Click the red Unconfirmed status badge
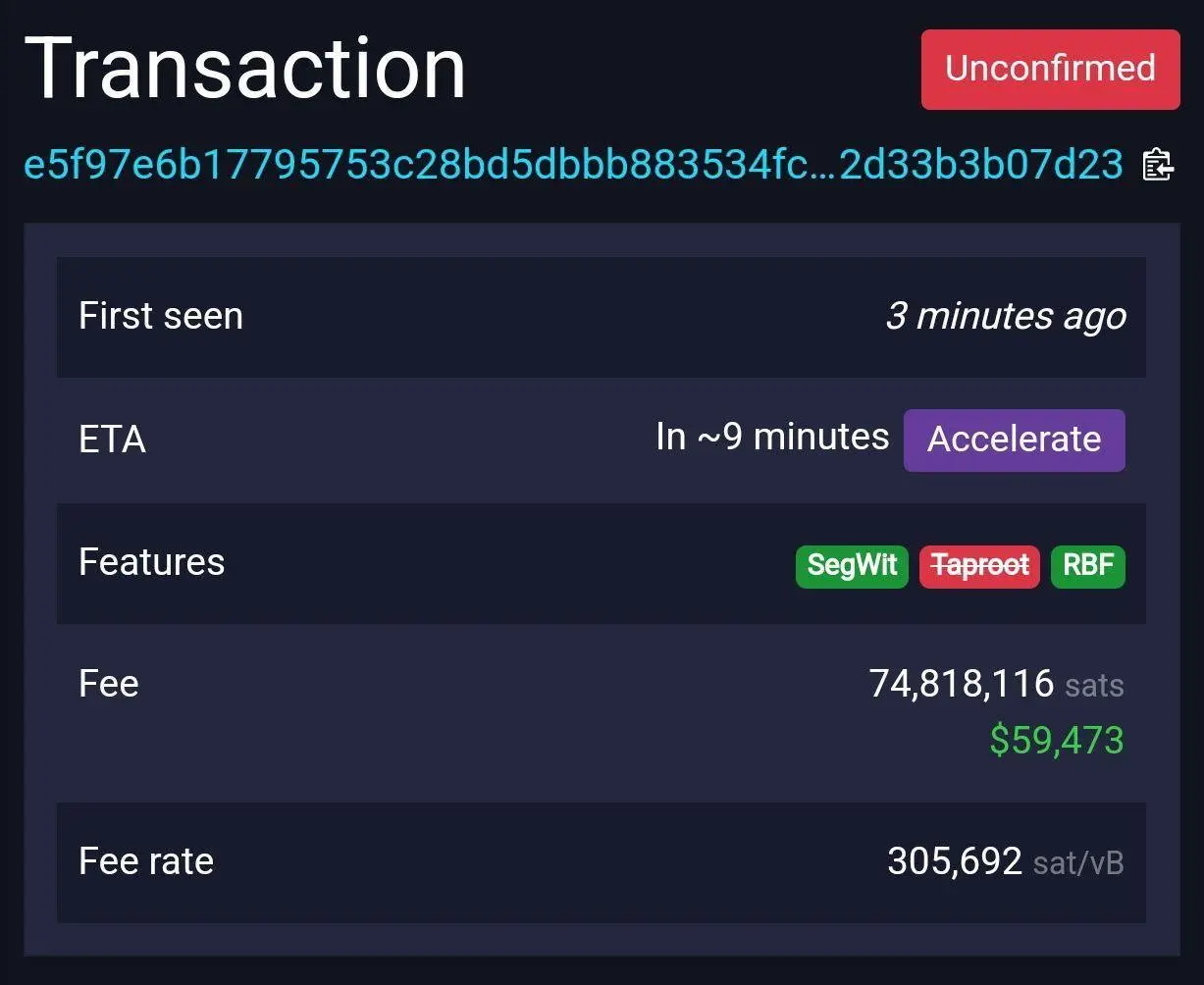Image resolution: width=1204 pixels, height=985 pixels. point(1050,69)
